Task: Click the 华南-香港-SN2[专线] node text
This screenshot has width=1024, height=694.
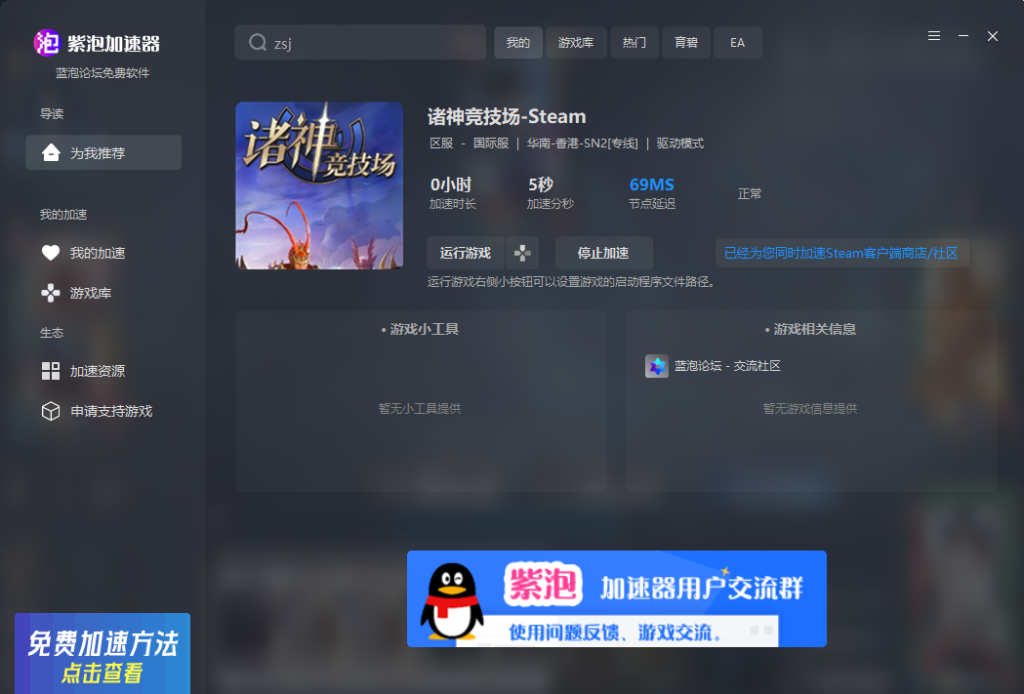Action: 583,143
